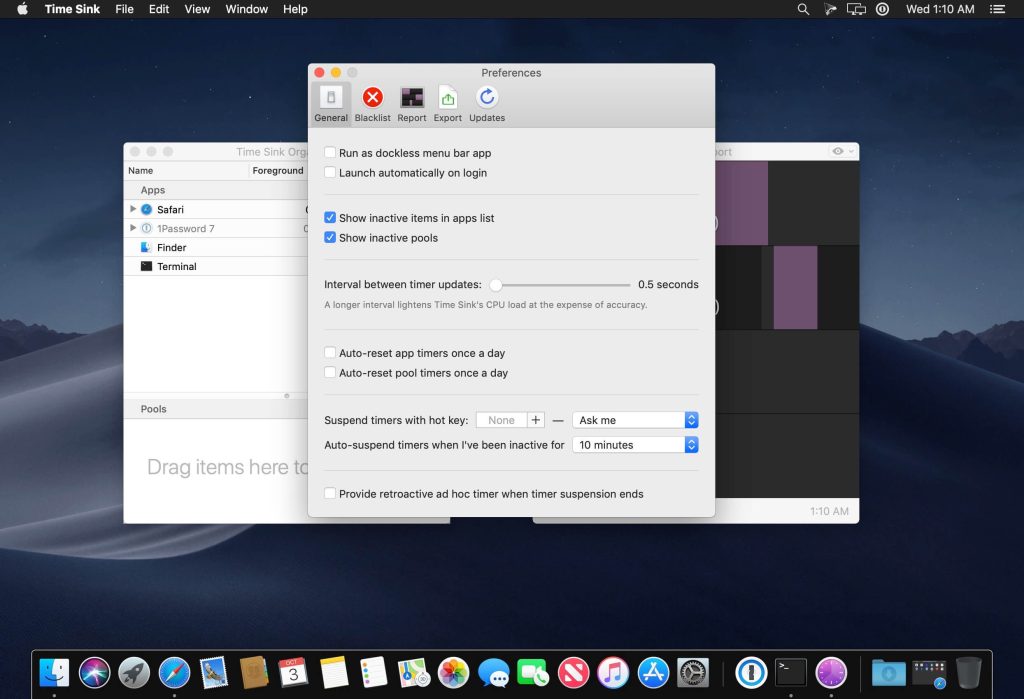Expand the Safari disclosure triangle
Viewport: 1024px width, 699px height.
(x=133, y=209)
